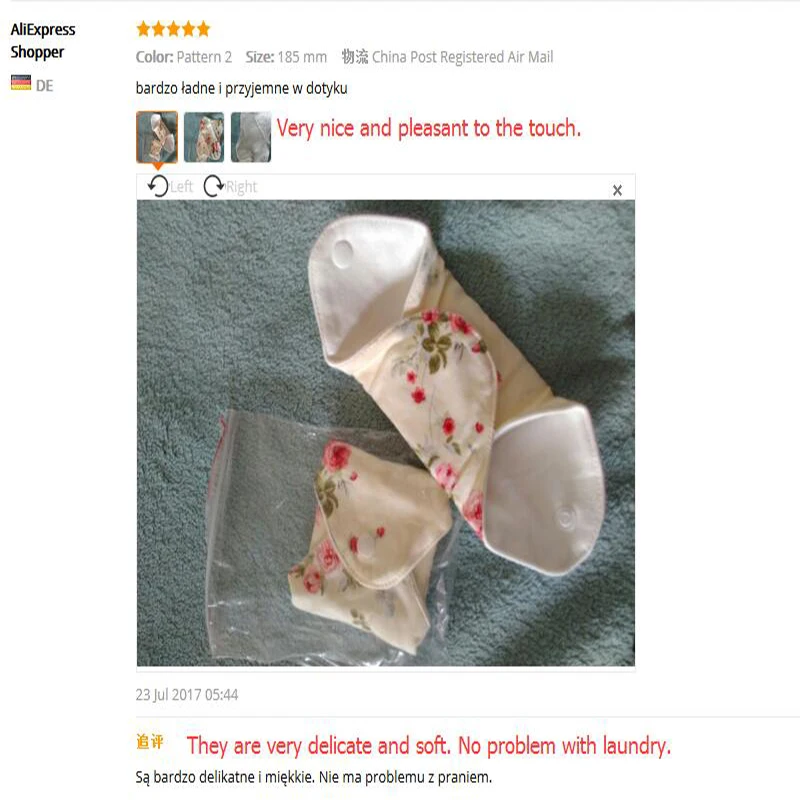Click the Left rotate label

pos(182,187)
